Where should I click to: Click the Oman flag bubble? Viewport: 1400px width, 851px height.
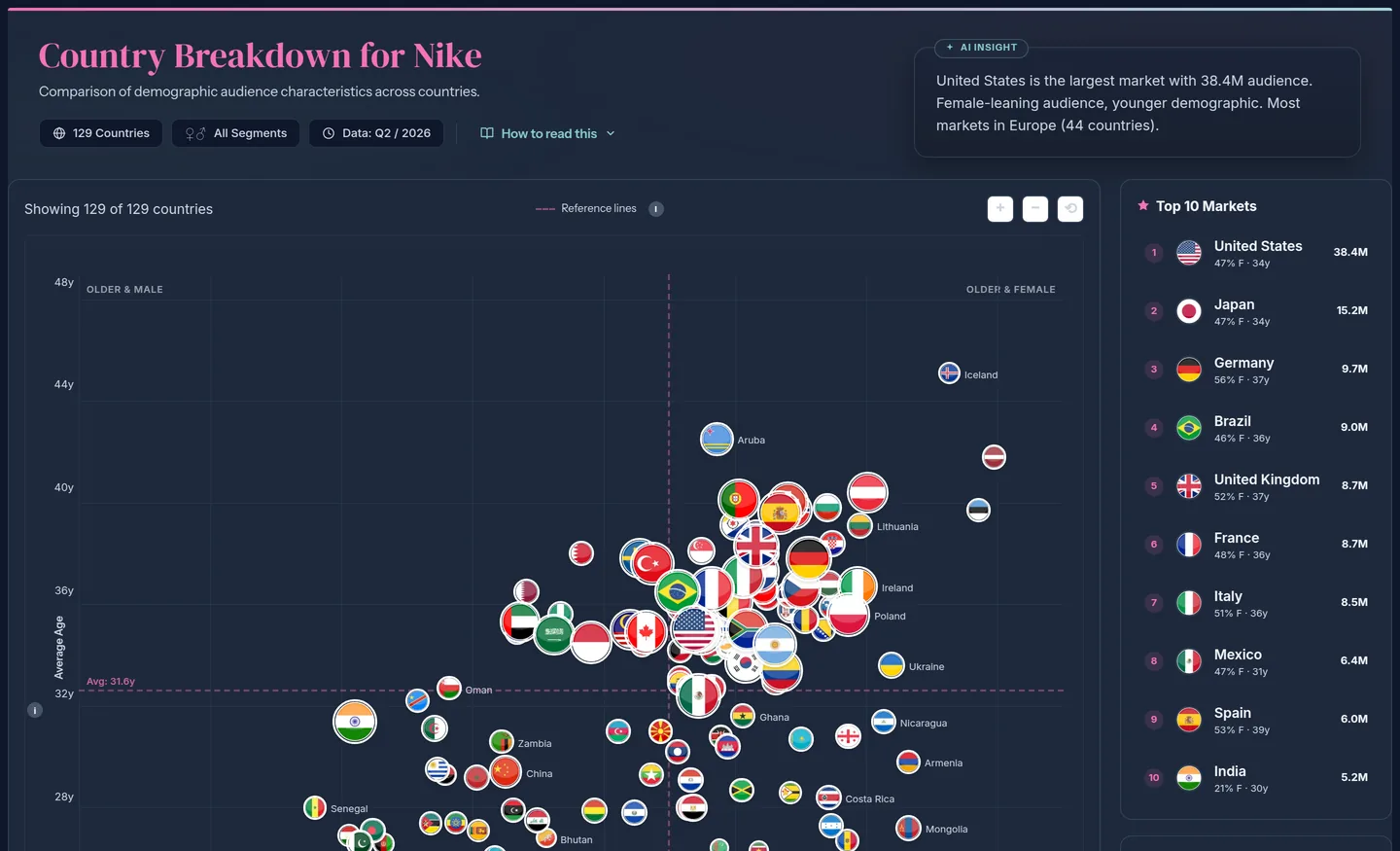449,689
